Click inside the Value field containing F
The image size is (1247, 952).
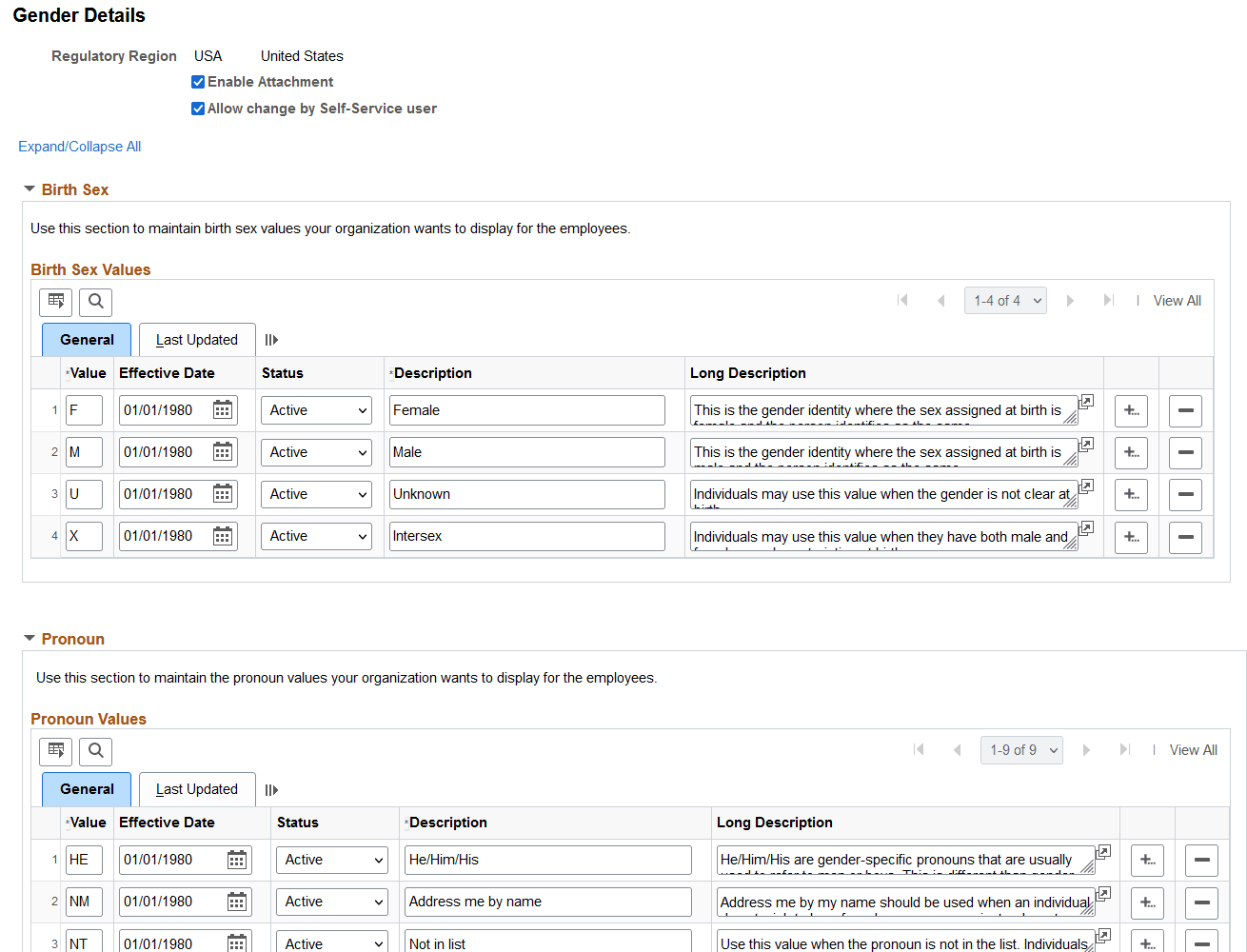(84, 409)
